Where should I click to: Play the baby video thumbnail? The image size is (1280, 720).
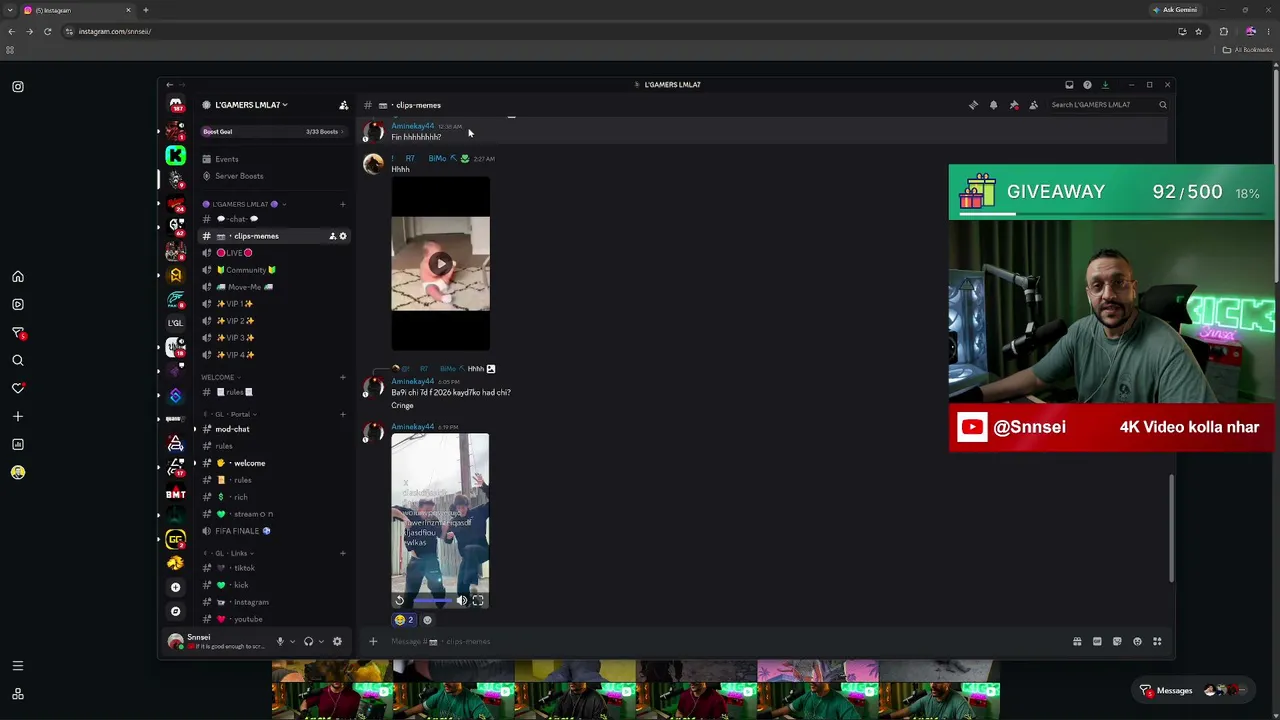click(x=441, y=264)
